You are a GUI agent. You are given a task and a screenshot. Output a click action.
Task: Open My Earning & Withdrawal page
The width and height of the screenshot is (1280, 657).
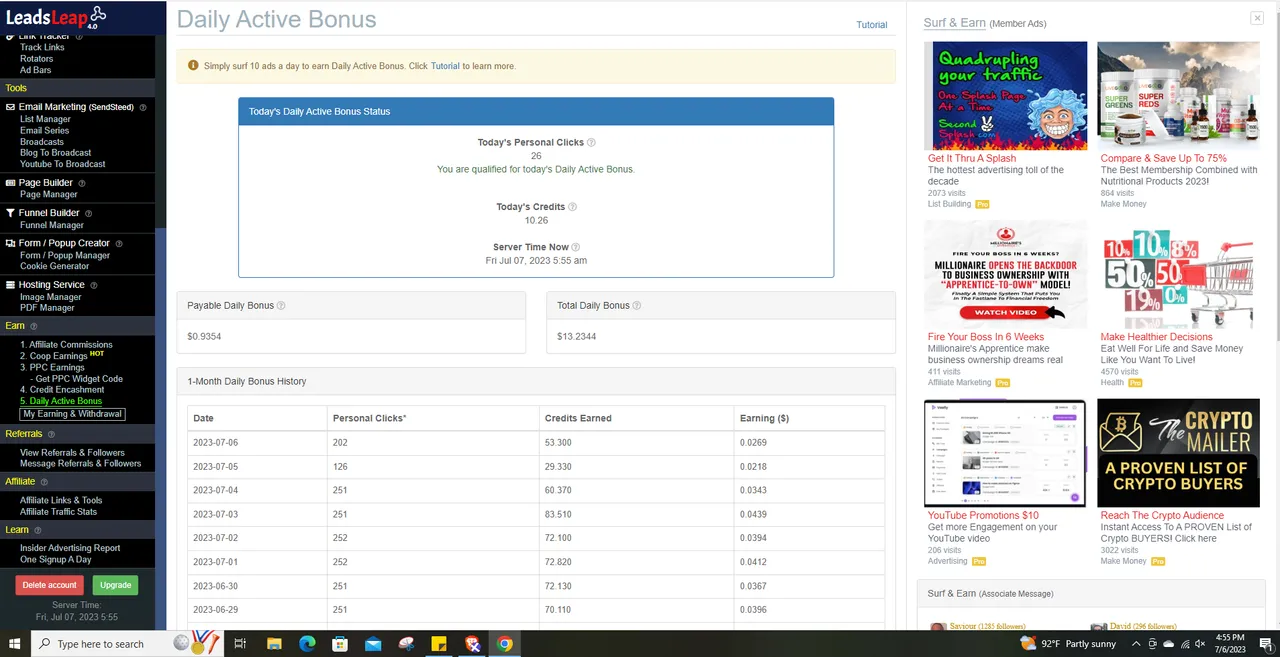[72, 414]
